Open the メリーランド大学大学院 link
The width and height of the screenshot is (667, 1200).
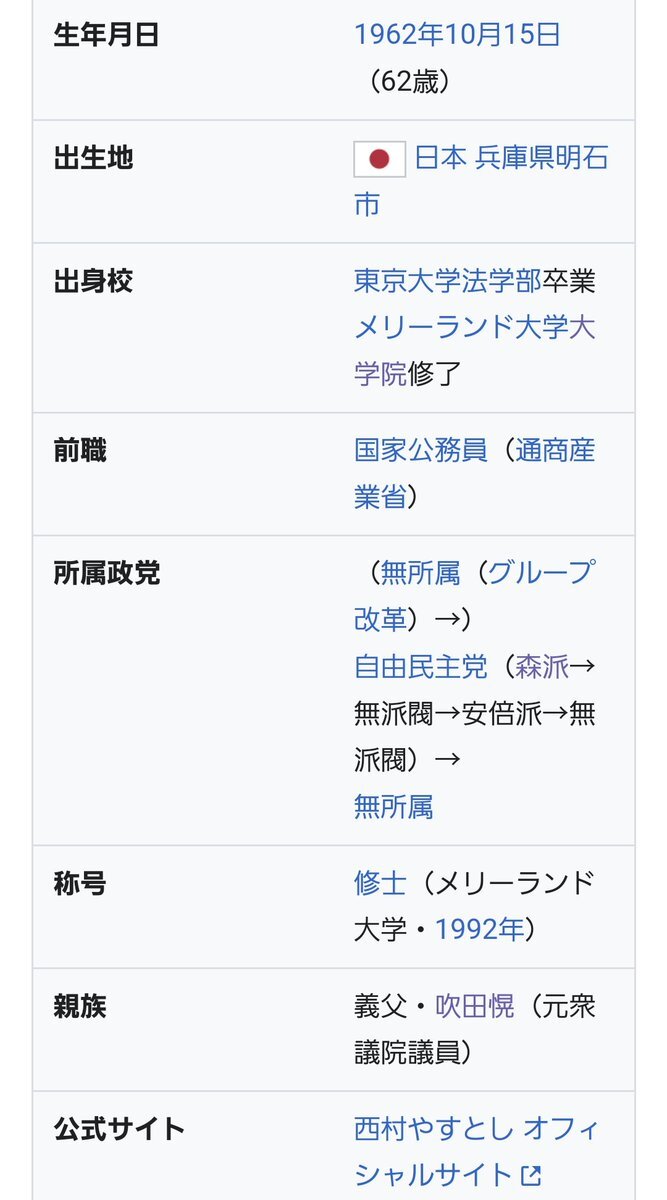click(x=475, y=351)
